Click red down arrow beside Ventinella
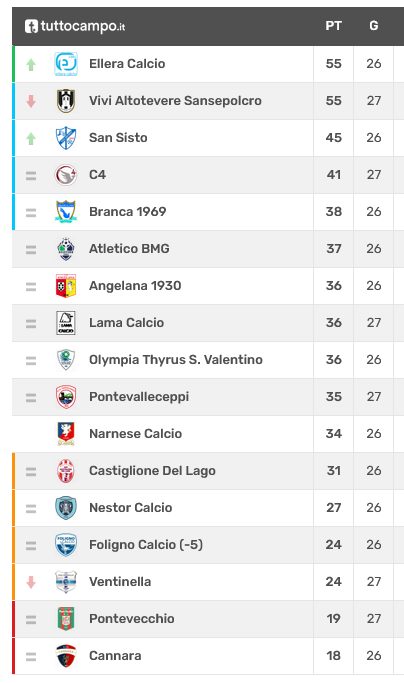 coord(31,582)
